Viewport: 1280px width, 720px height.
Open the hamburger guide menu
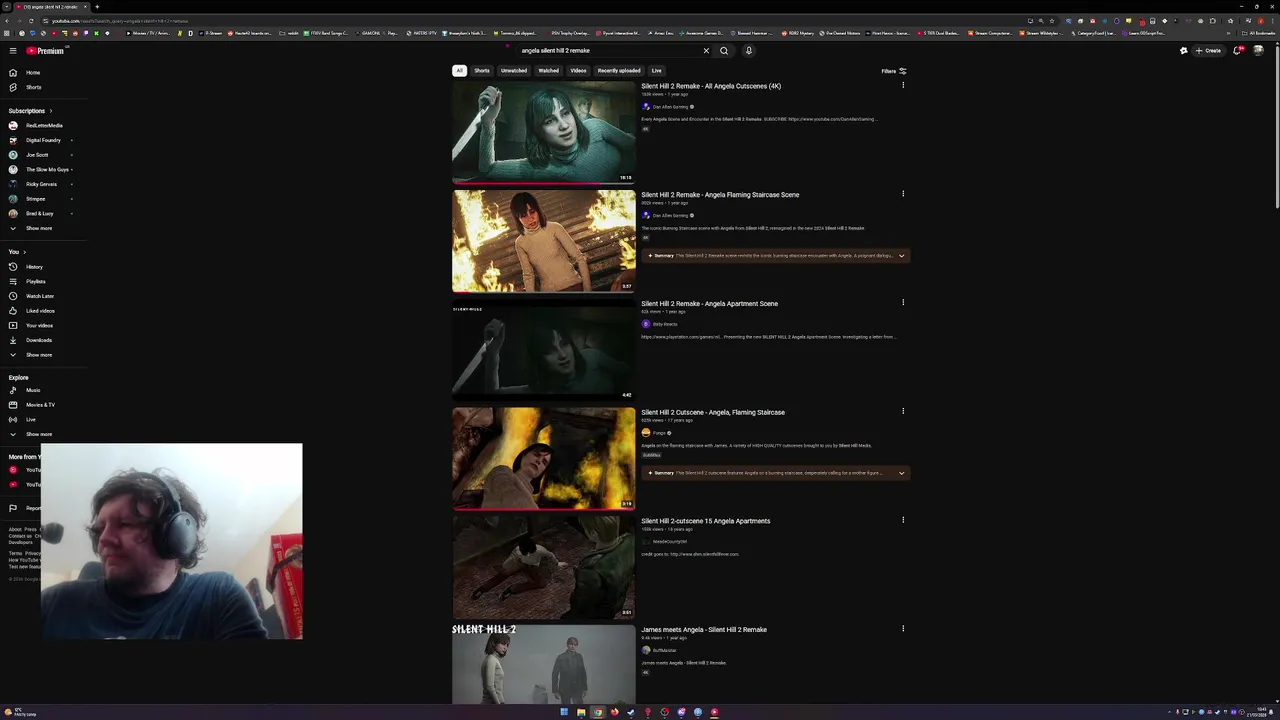[13, 50]
